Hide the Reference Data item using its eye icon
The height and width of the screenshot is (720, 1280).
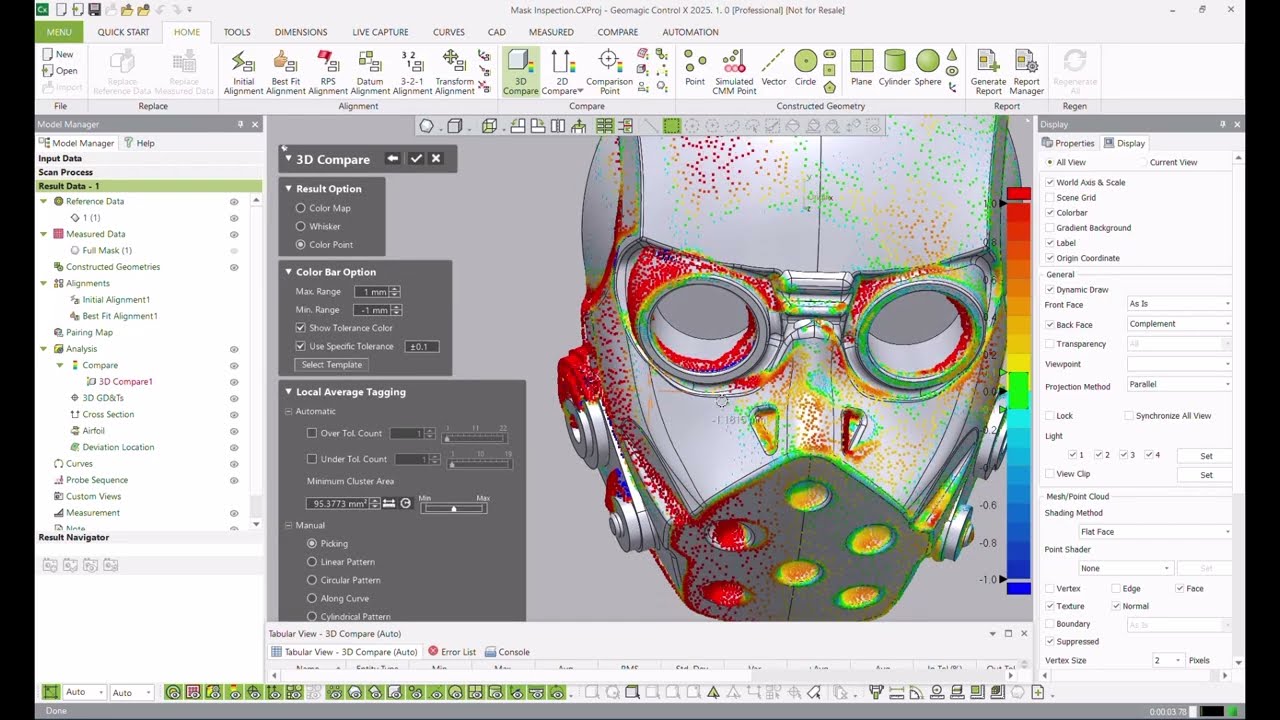click(234, 201)
